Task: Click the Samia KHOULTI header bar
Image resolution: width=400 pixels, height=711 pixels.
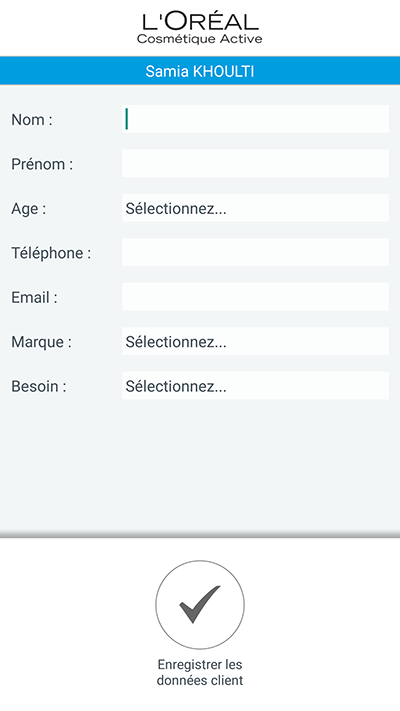Action: (200, 71)
